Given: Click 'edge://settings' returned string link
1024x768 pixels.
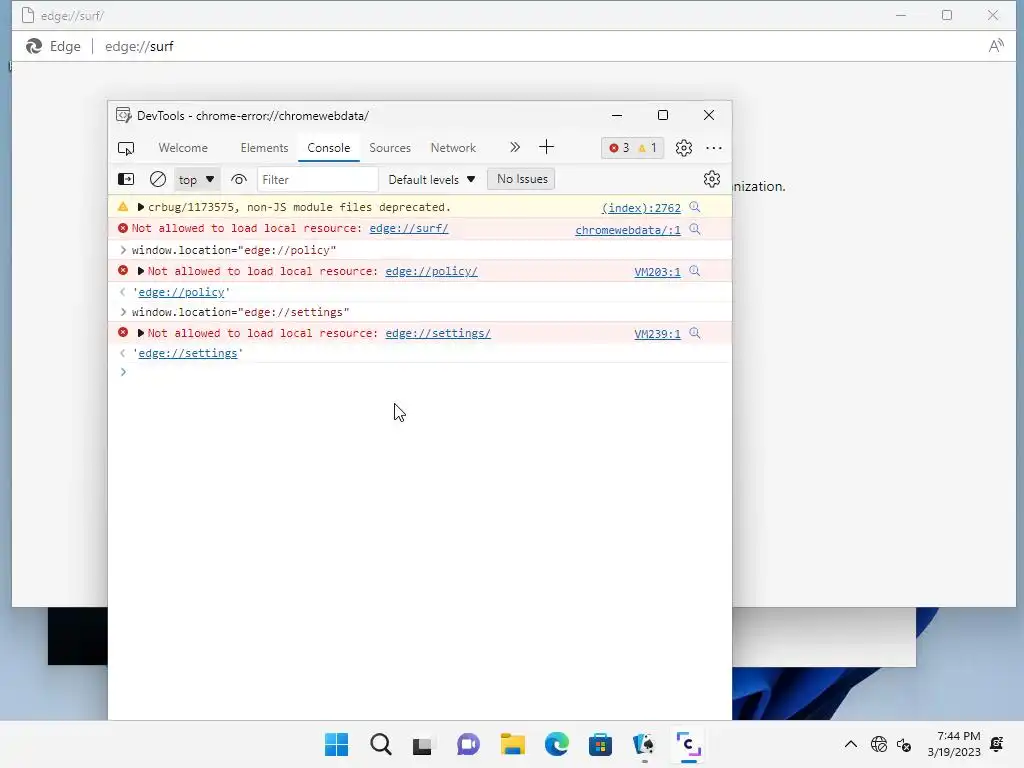Looking at the screenshot, I should (188, 353).
